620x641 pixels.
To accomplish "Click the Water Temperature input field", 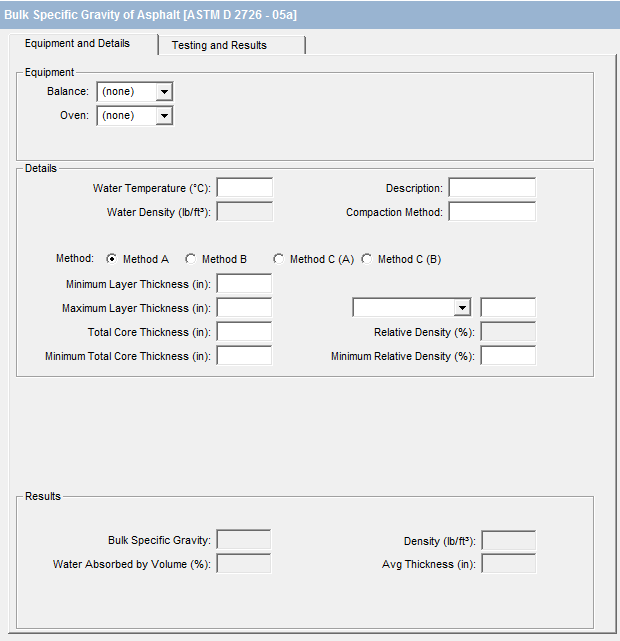I will (x=245, y=188).
